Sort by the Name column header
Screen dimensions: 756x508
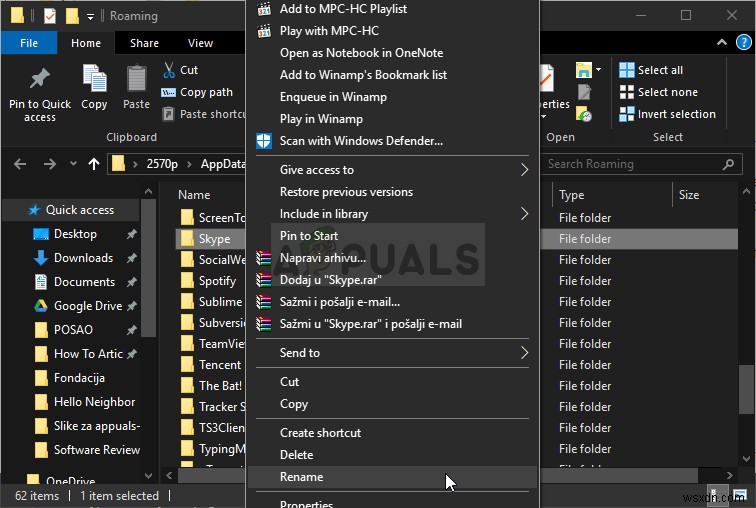tap(194, 195)
